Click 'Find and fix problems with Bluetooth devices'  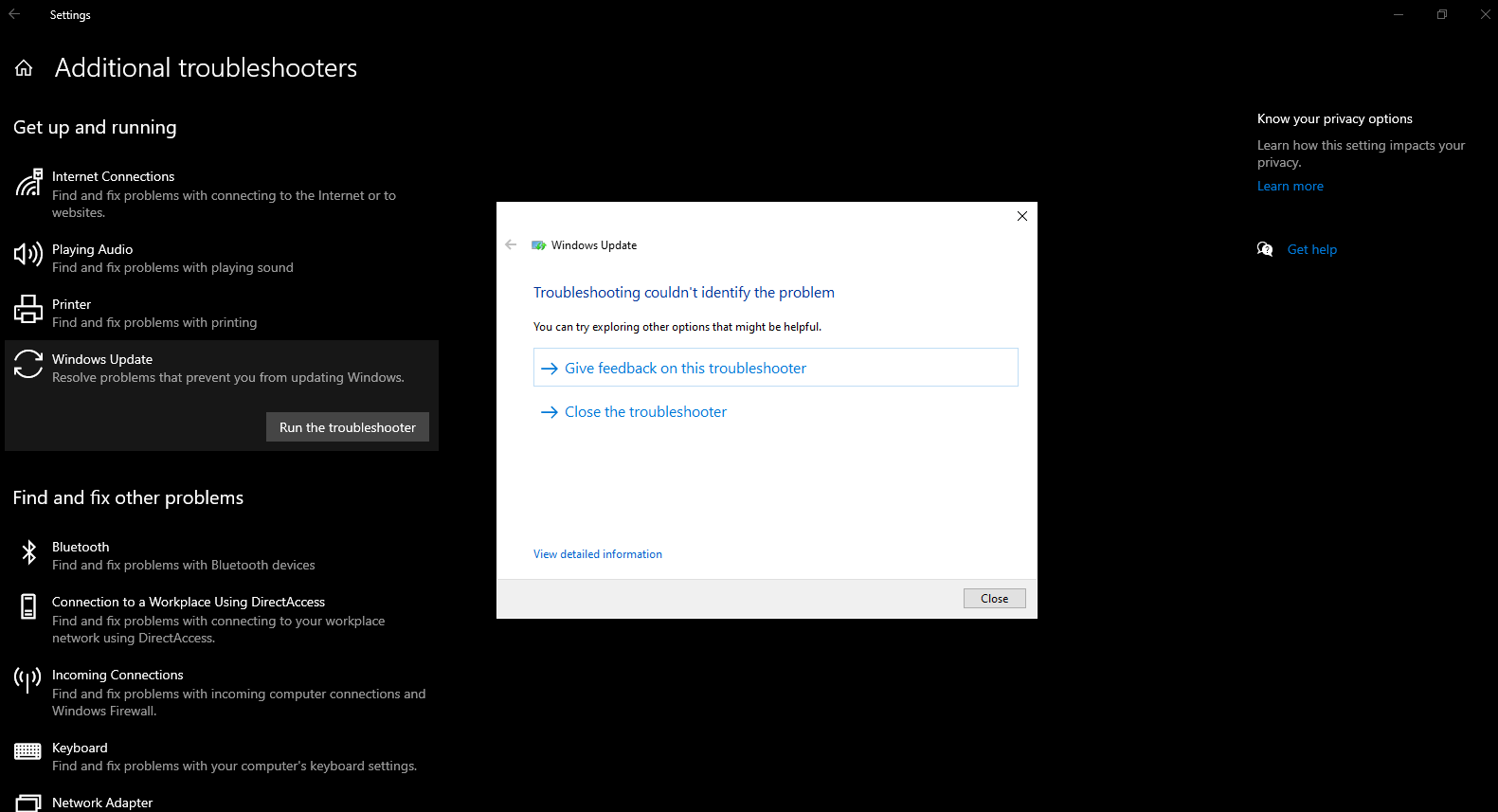point(184,566)
